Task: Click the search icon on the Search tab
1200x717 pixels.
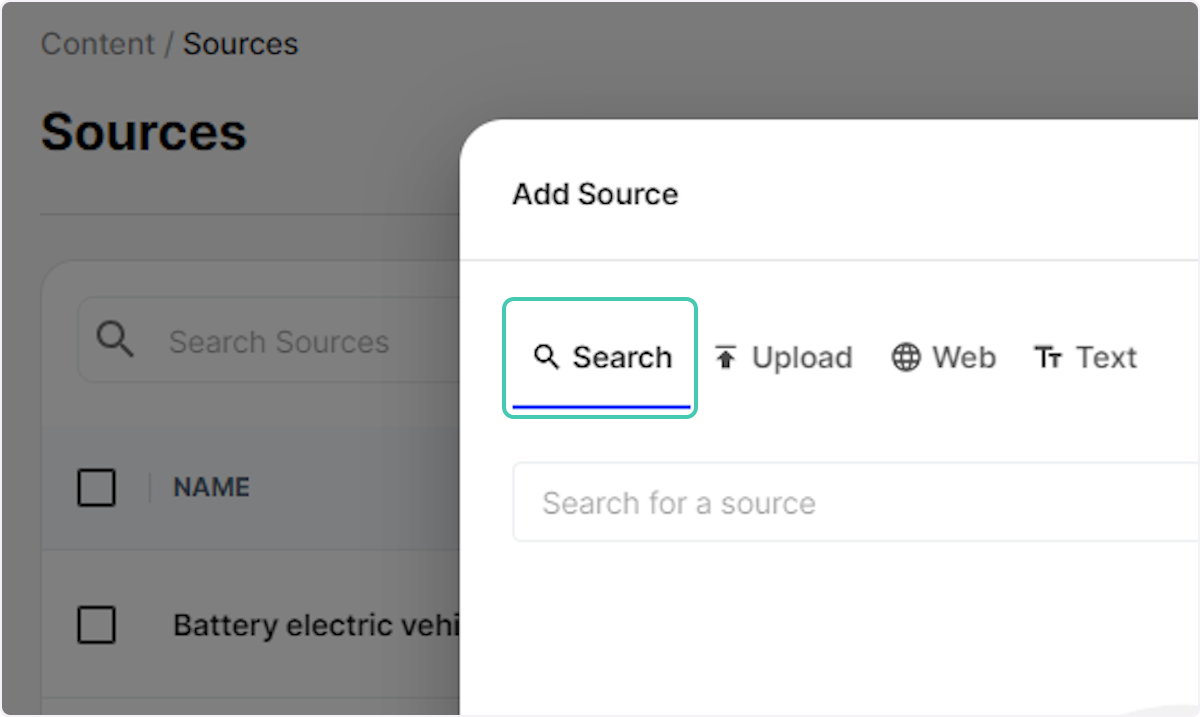Action: (x=546, y=357)
